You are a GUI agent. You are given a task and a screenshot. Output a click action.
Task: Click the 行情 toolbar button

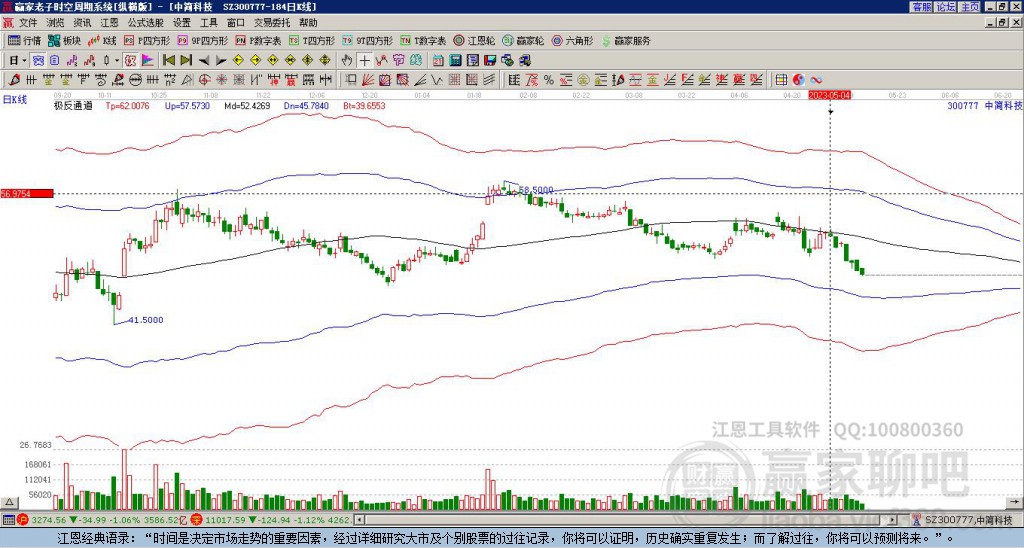click(25, 40)
